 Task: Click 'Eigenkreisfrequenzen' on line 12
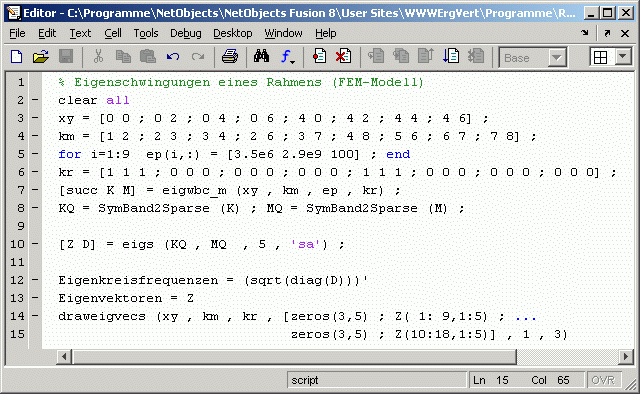coord(138,280)
